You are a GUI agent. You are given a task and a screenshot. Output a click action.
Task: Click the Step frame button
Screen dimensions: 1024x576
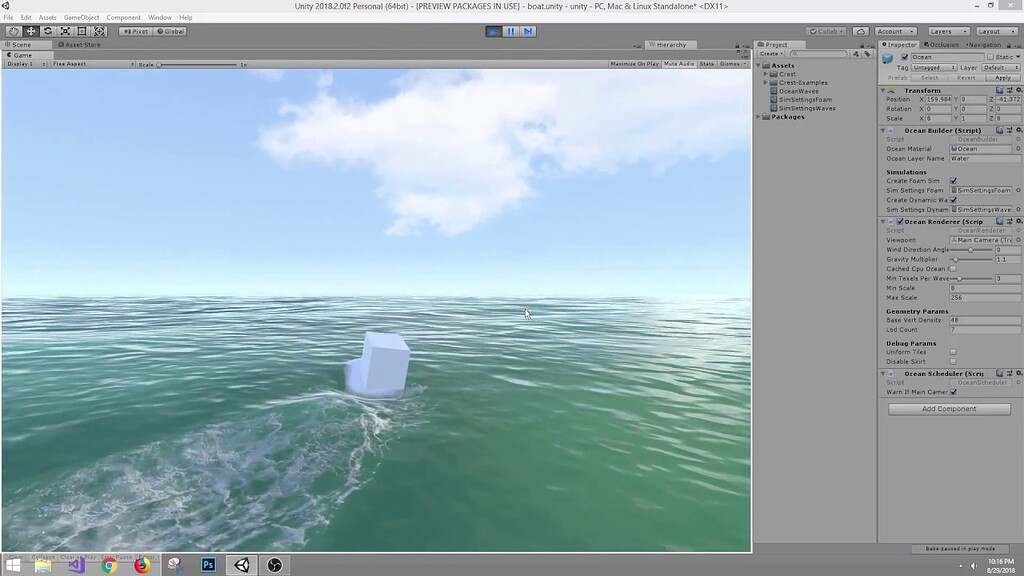(x=526, y=31)
